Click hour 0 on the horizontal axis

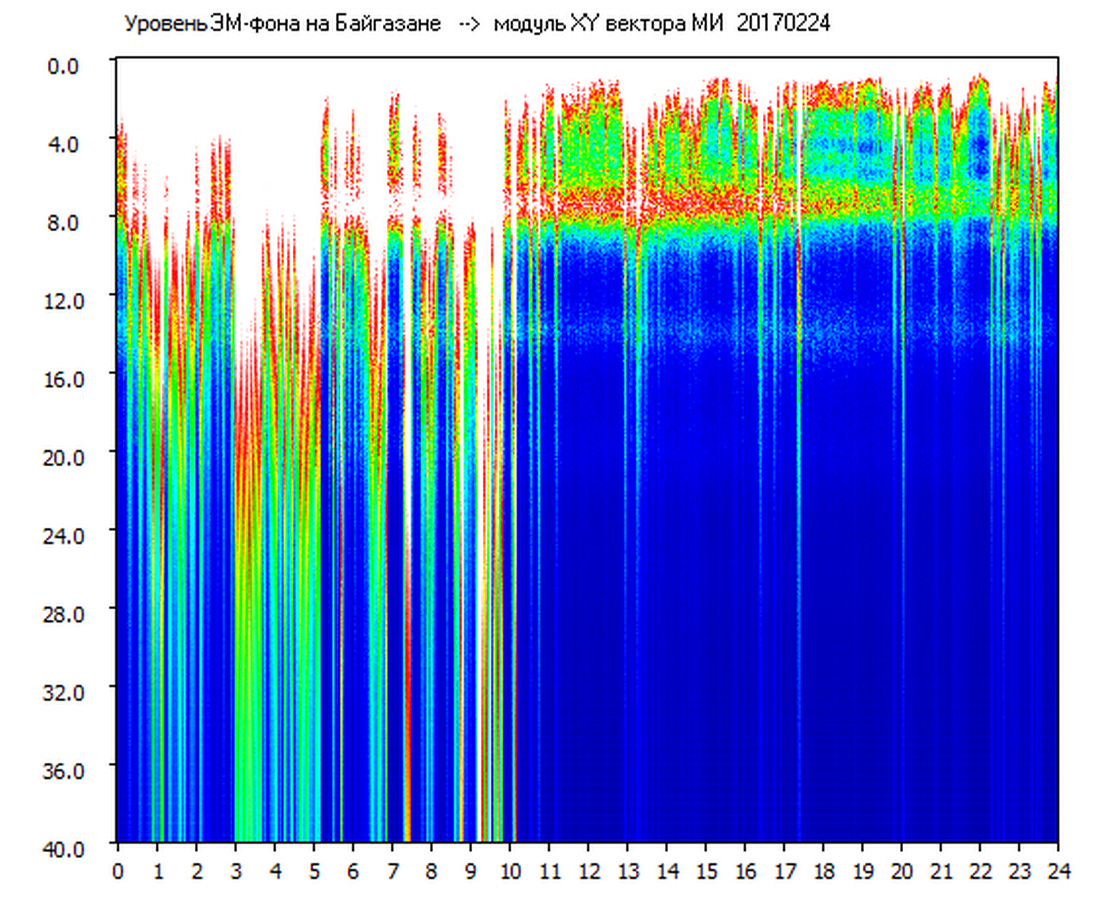[x=118, y=870]
